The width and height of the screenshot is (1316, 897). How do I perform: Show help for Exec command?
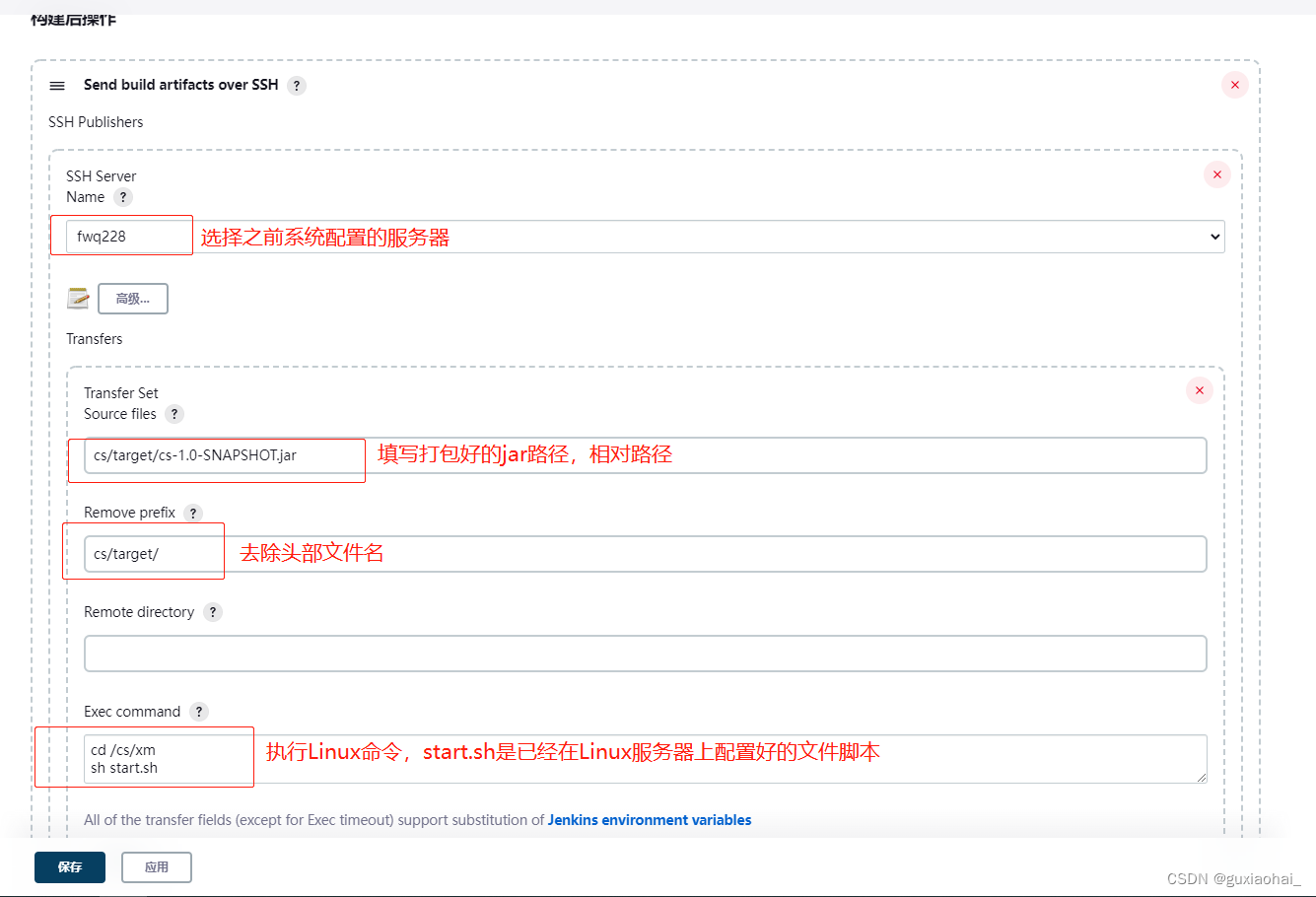[199, 712]
